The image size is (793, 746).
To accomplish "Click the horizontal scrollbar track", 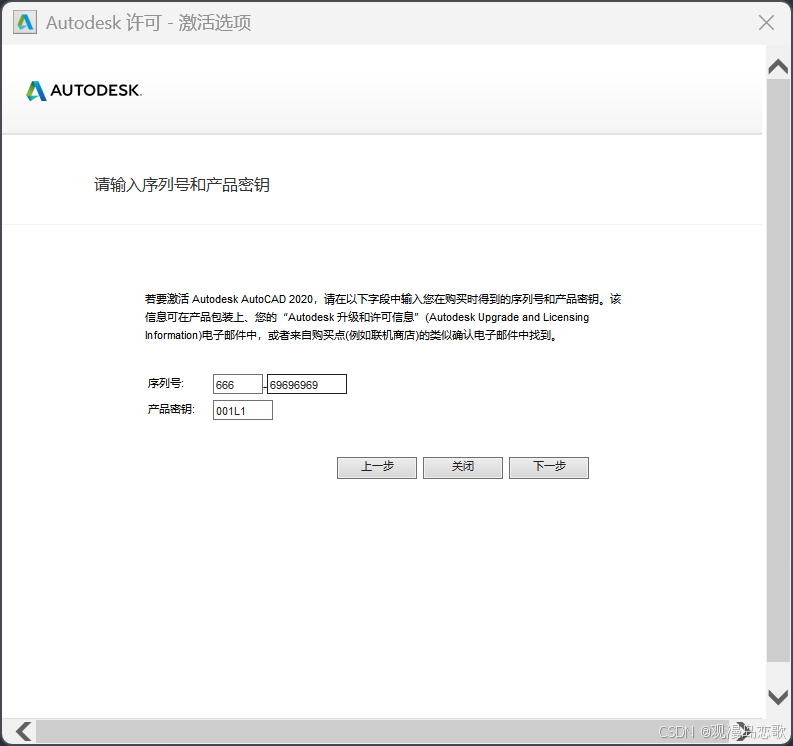I will (382, 731).
